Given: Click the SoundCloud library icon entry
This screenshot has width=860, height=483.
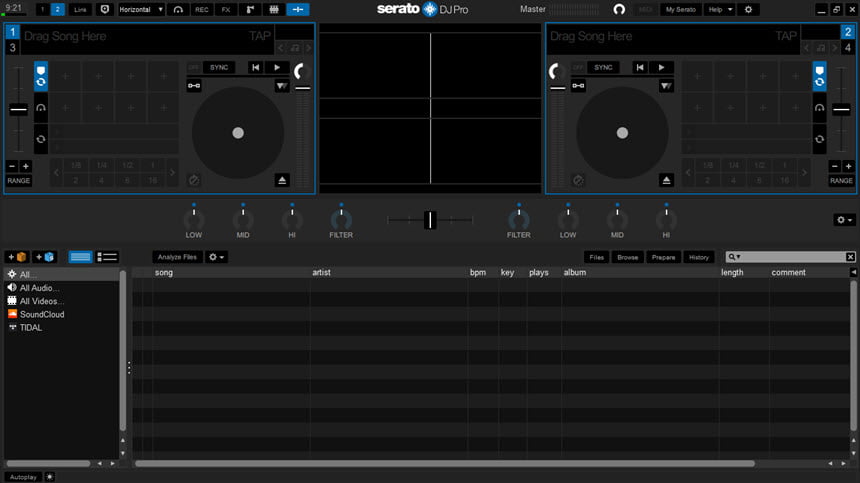Looking at the screenshot, I should 12,314.
